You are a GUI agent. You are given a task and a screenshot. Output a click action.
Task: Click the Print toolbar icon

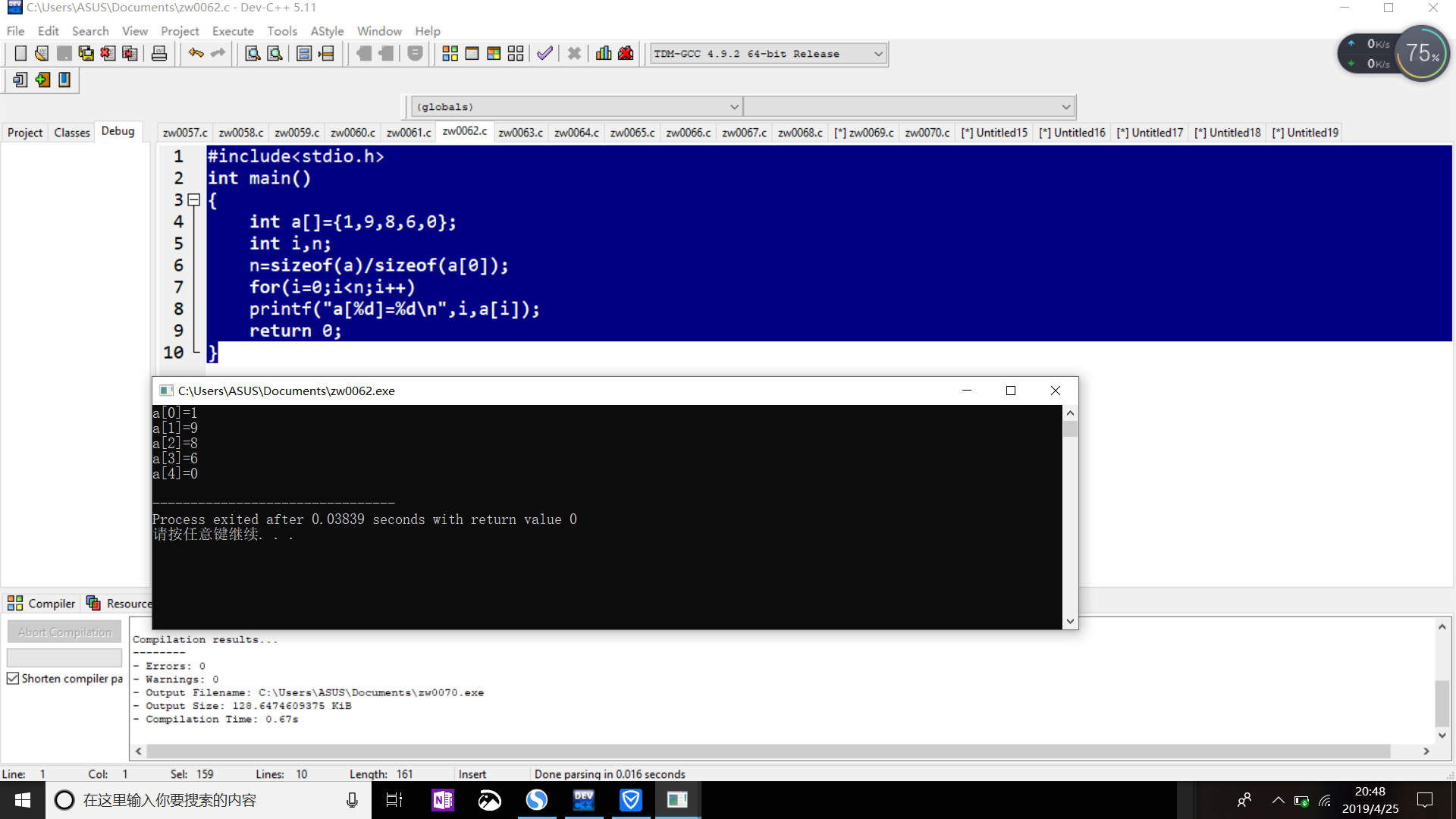point(159,54)
